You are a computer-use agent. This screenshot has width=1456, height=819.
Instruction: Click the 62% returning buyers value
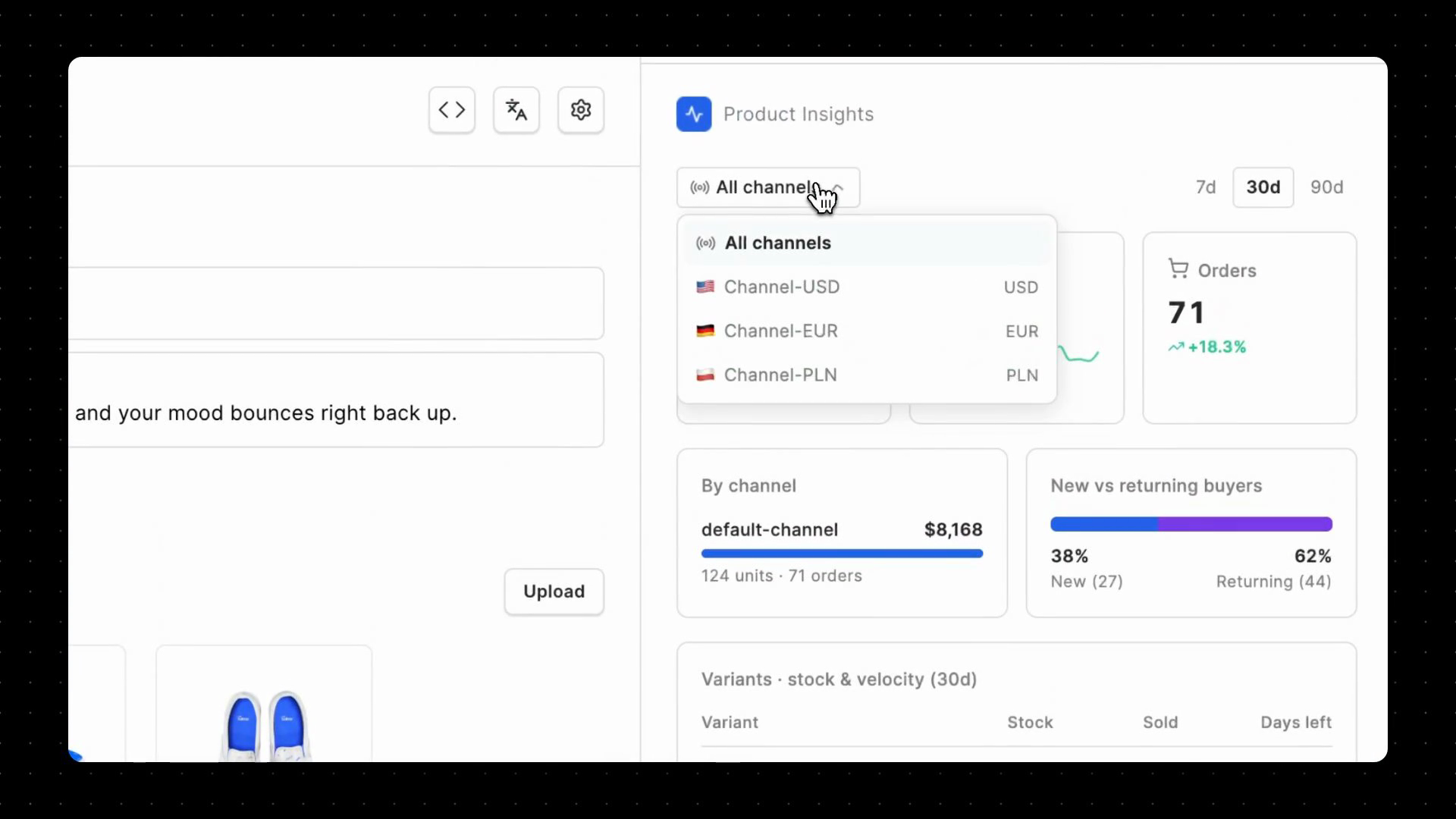tap(1313, 556)
